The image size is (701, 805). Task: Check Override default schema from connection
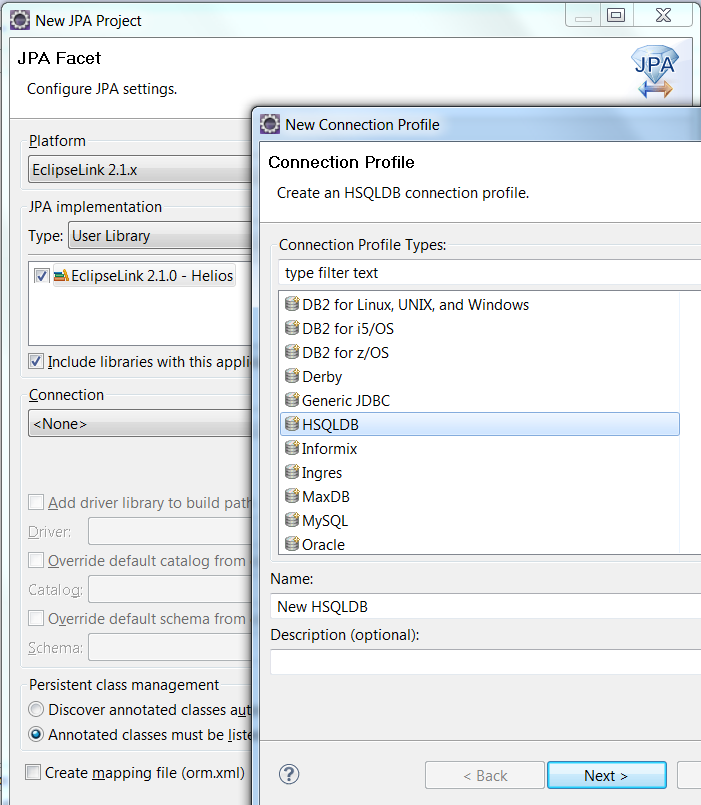36,618
